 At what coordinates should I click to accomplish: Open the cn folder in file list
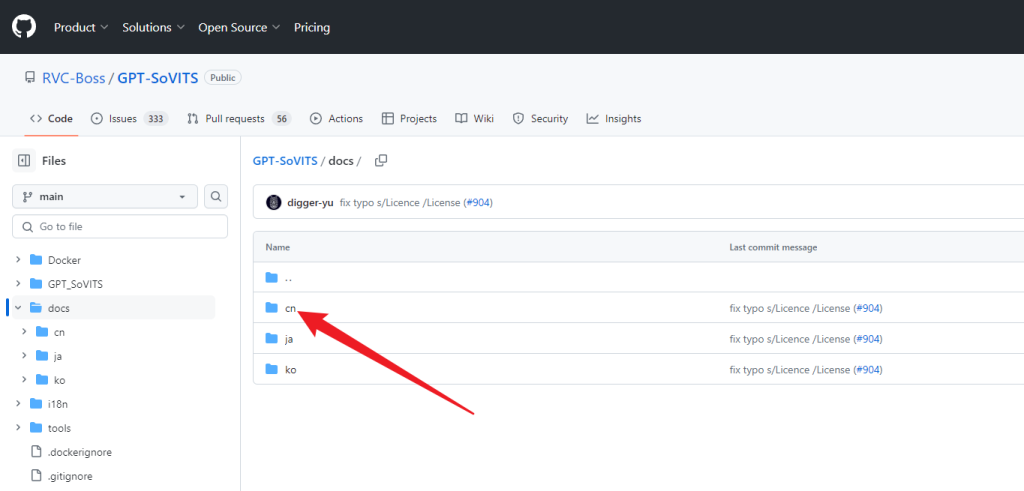click(290, 308)
